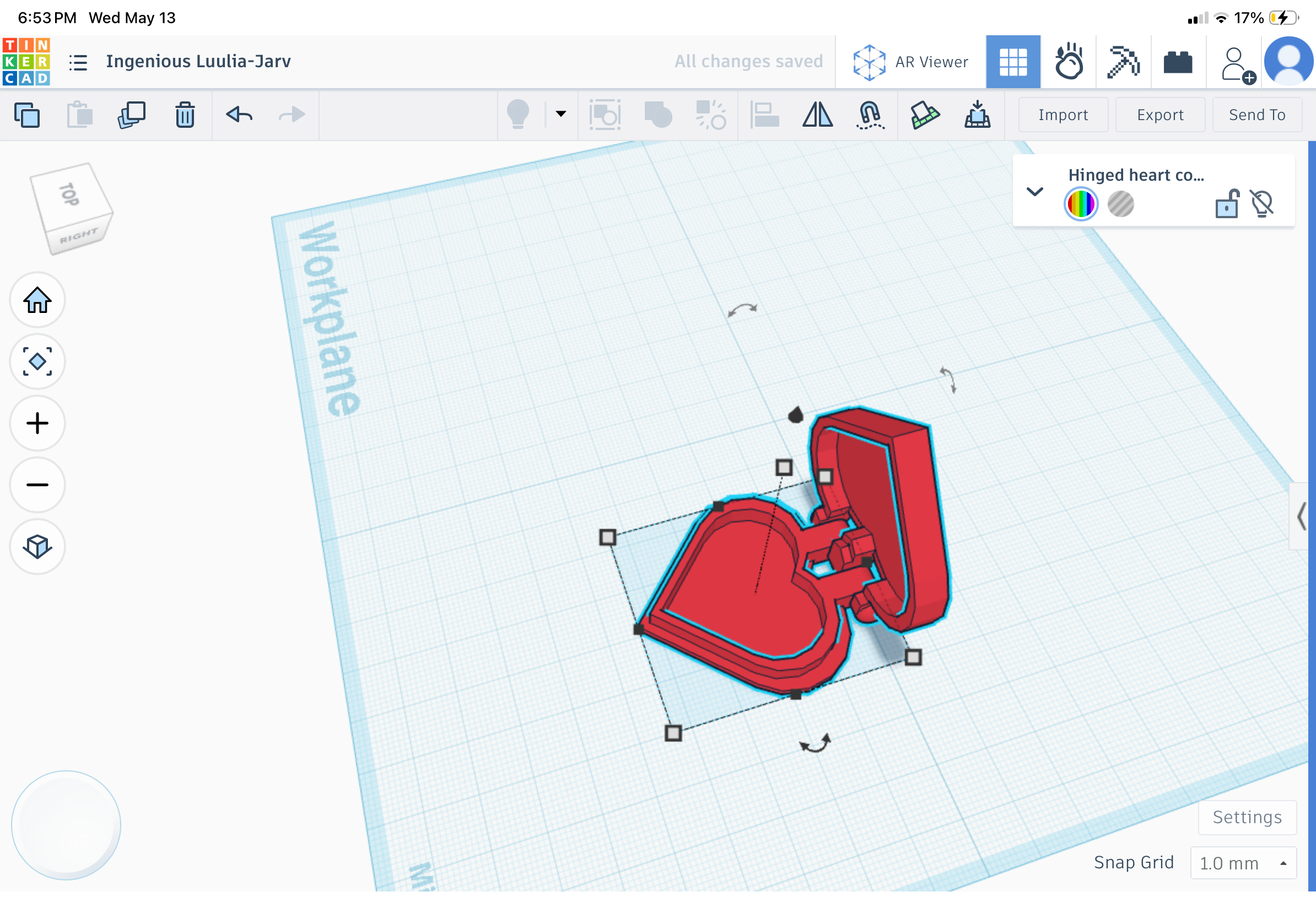Click the design name Ingenious Luulia-Jarv
The width and height of the screenshot is (1316, 919).
[x=198, y=61]
